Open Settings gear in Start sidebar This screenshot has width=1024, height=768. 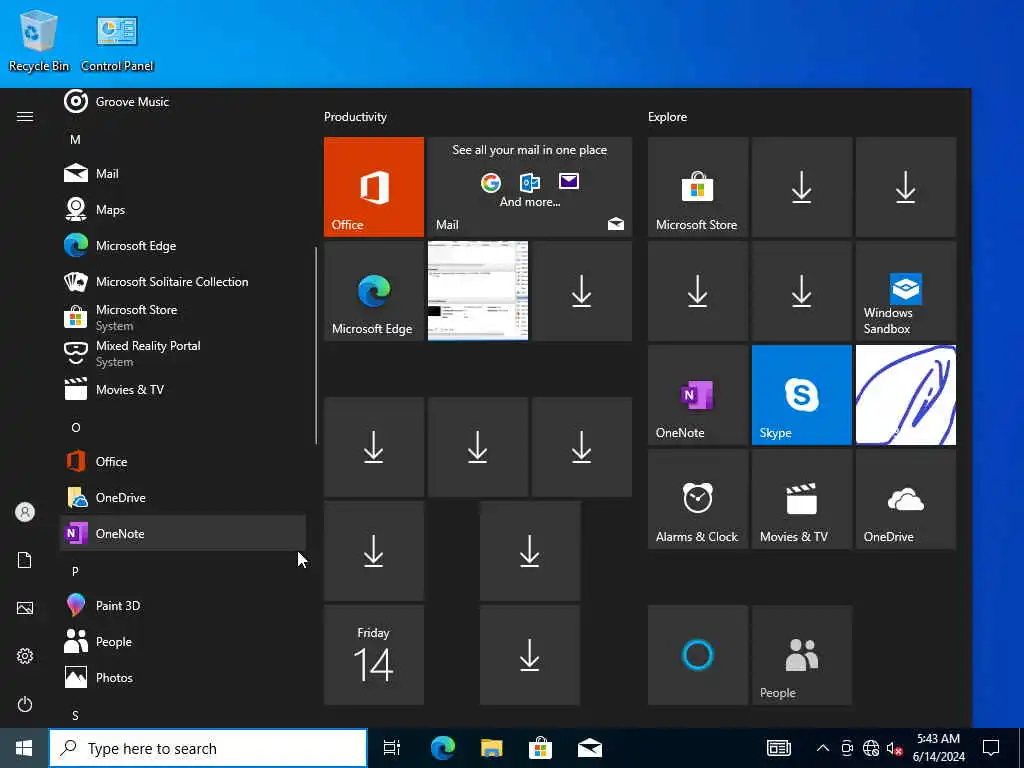[x=25, y=656]
